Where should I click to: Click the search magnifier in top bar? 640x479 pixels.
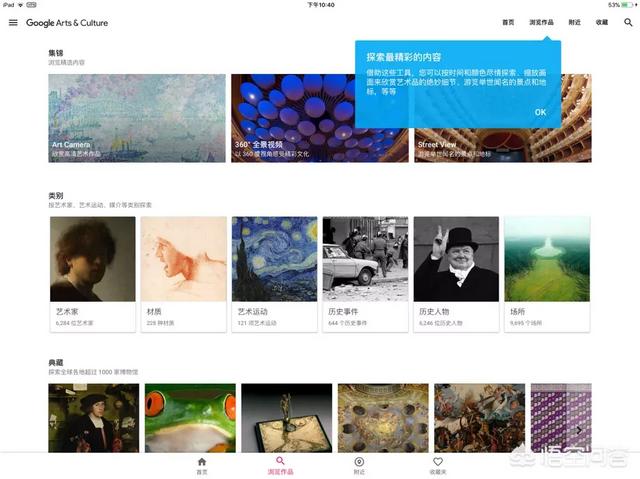point(628,22)
